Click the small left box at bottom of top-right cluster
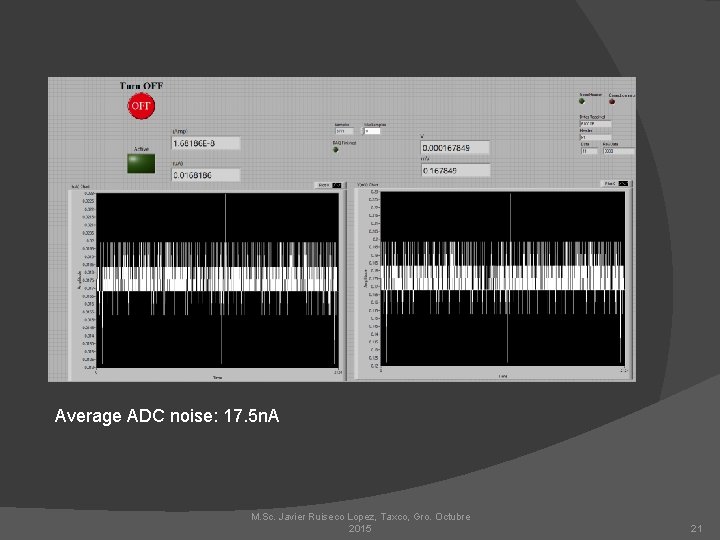This screenshot has width=720, height=540. [589, 151]
